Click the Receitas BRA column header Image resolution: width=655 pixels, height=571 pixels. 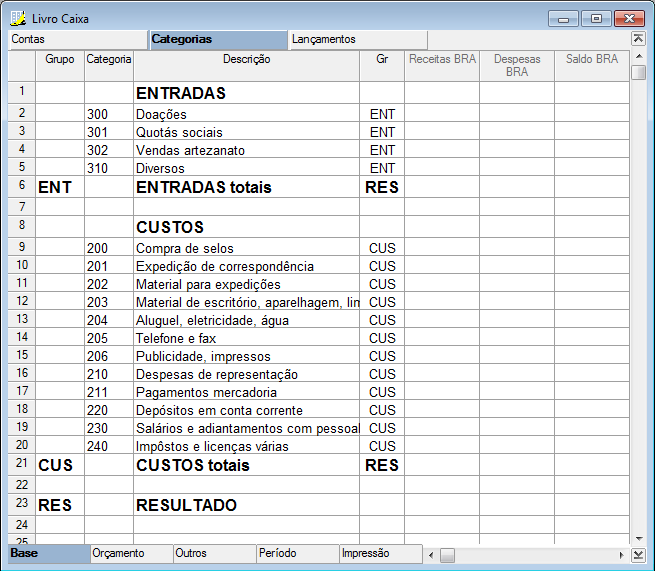coord(441,59)
